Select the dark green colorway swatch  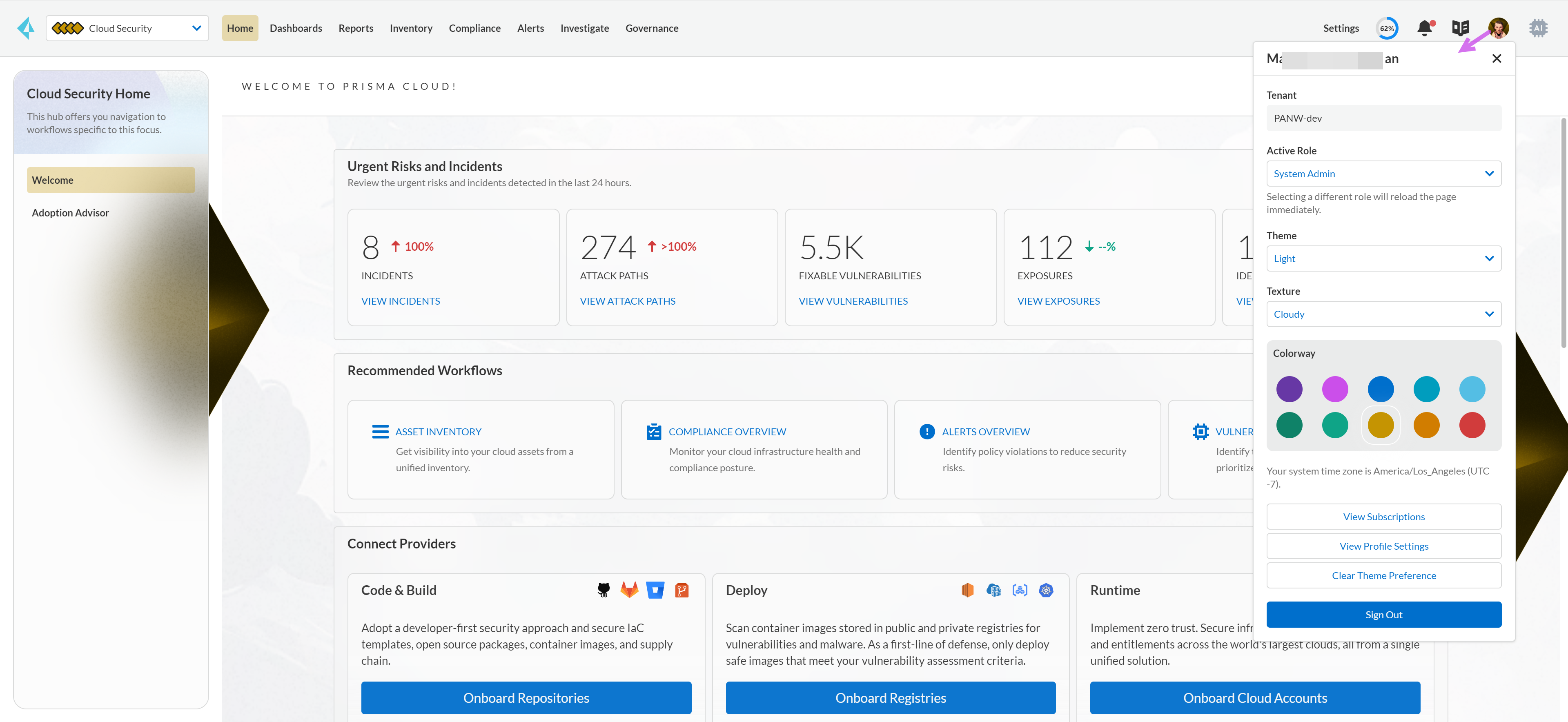pyautogui.click(x=1289, y=425)
